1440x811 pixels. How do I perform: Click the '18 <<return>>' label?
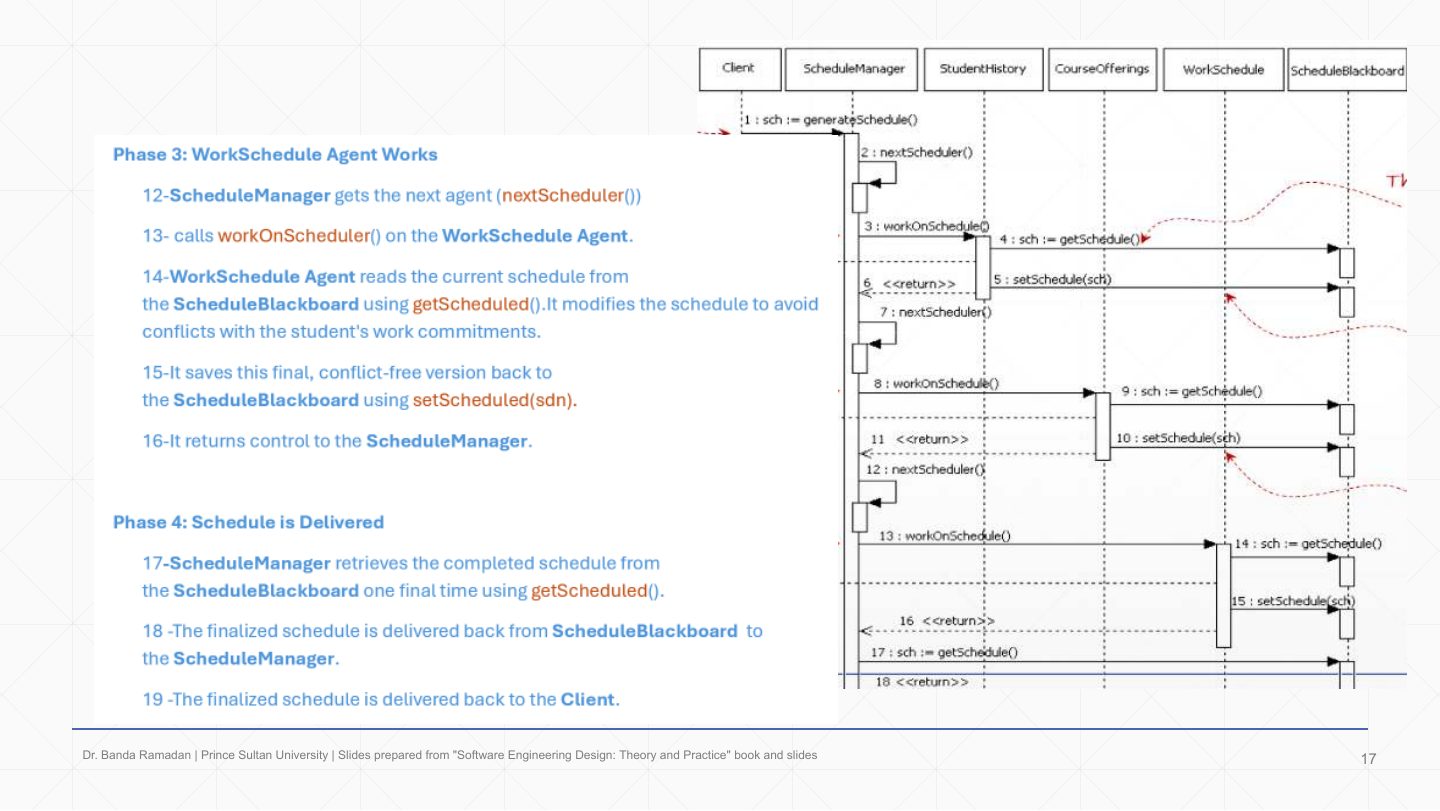[x=922, y=682]
